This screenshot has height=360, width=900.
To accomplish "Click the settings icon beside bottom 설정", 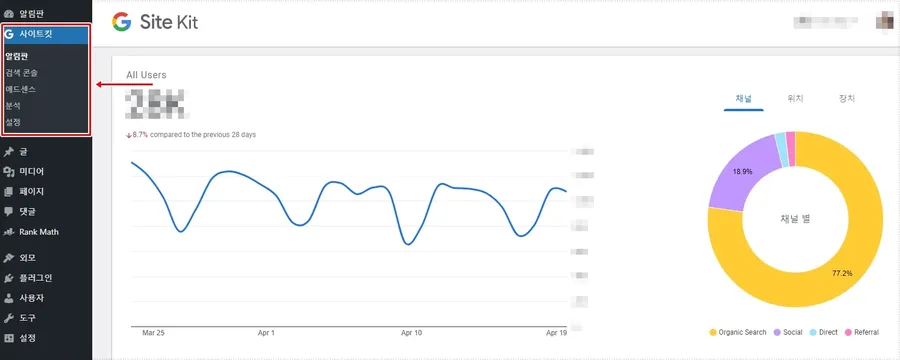I will point(8,338).
